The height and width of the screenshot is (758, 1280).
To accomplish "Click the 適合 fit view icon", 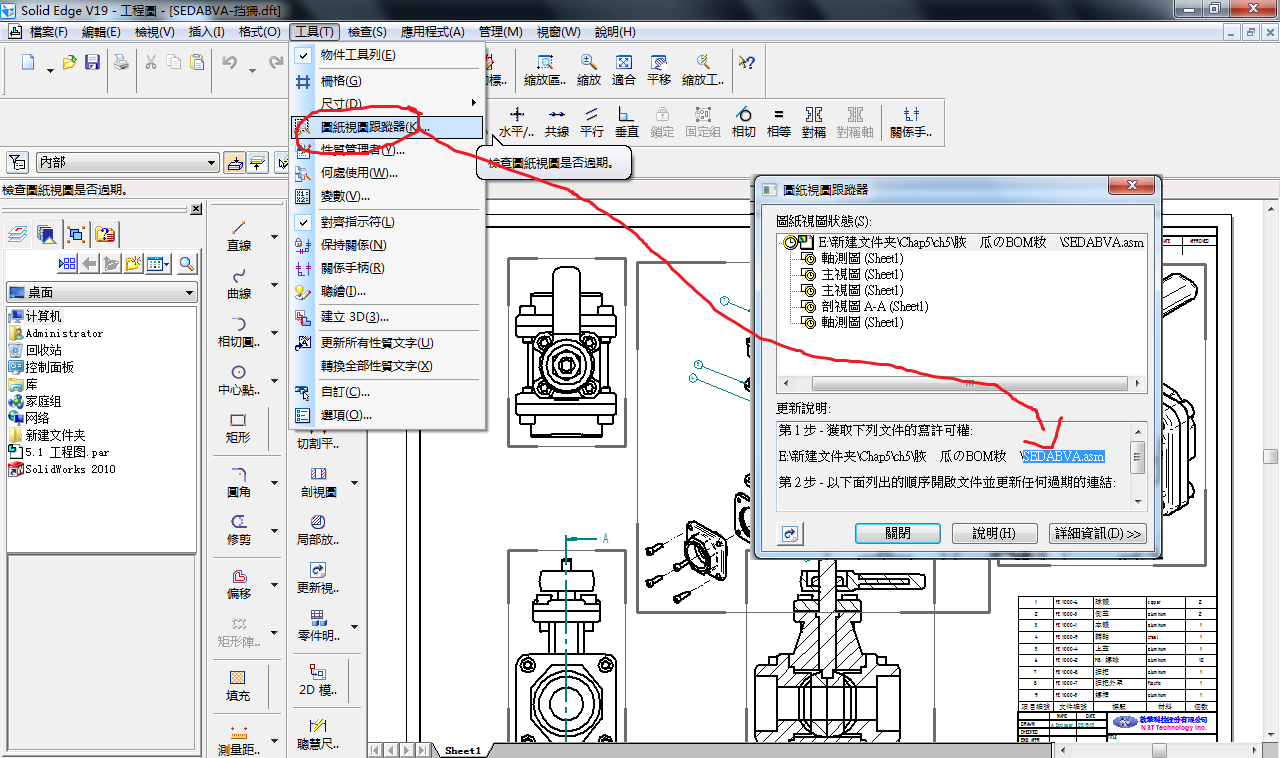I will (624, 69).
